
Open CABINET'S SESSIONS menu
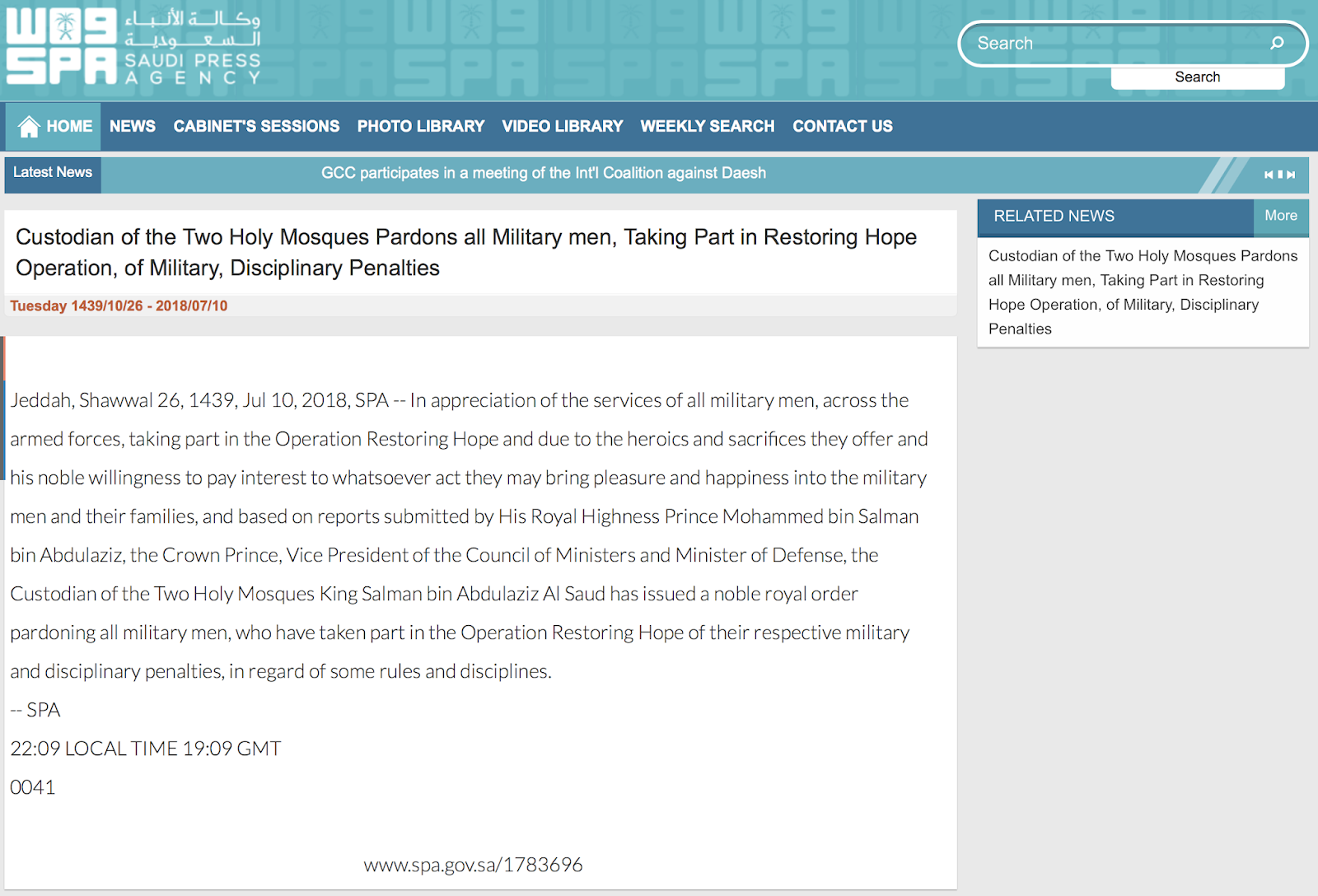pyautogui.click(x=256, y=126)
